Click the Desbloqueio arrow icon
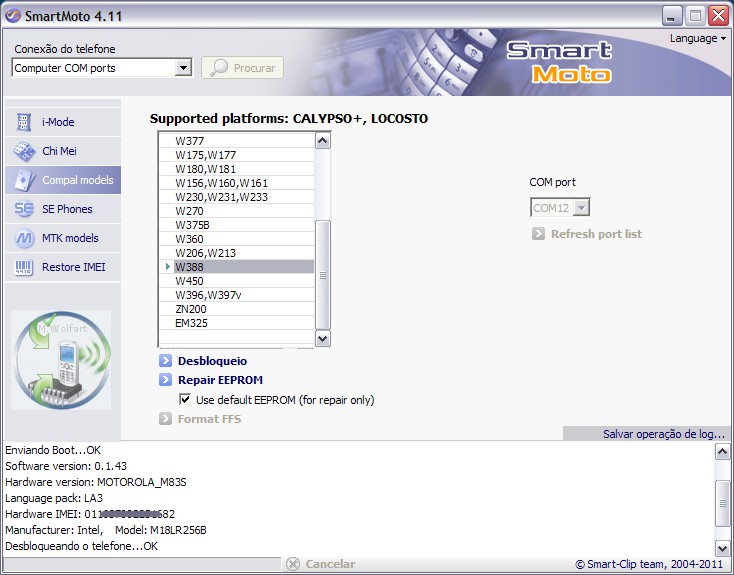This screenshot has height=575, width=734. (166, 361)
